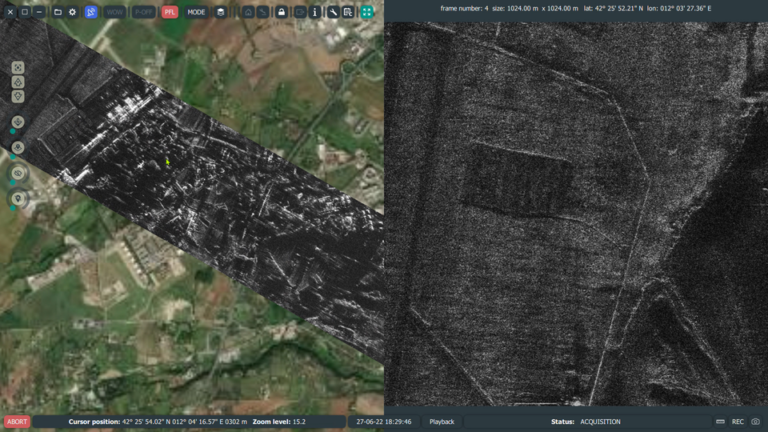The width and height of the screenshot is (768, 432).
Task: Open the MODE menu
Action: 196,12
